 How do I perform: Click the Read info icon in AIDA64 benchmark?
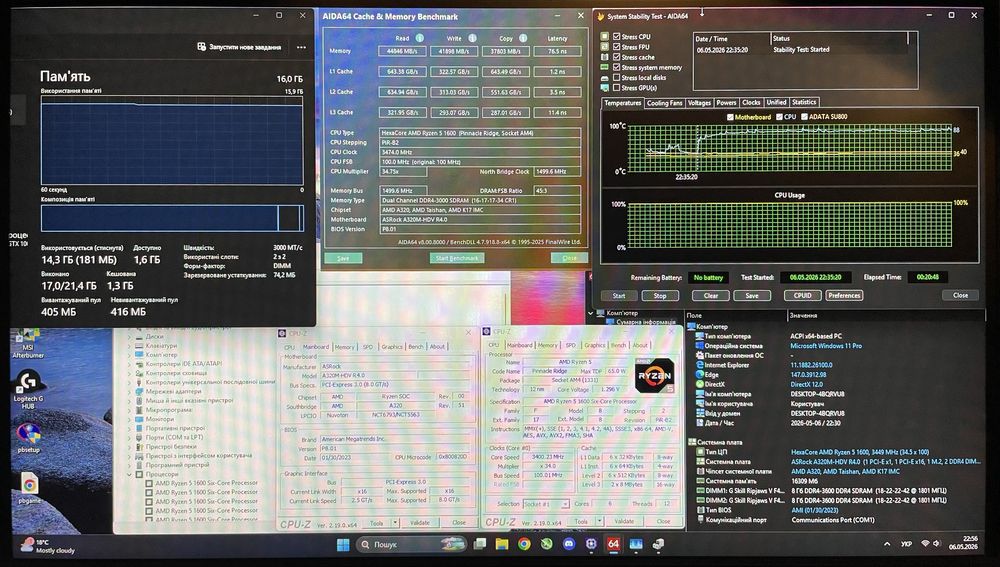click(x=420, y=38)
